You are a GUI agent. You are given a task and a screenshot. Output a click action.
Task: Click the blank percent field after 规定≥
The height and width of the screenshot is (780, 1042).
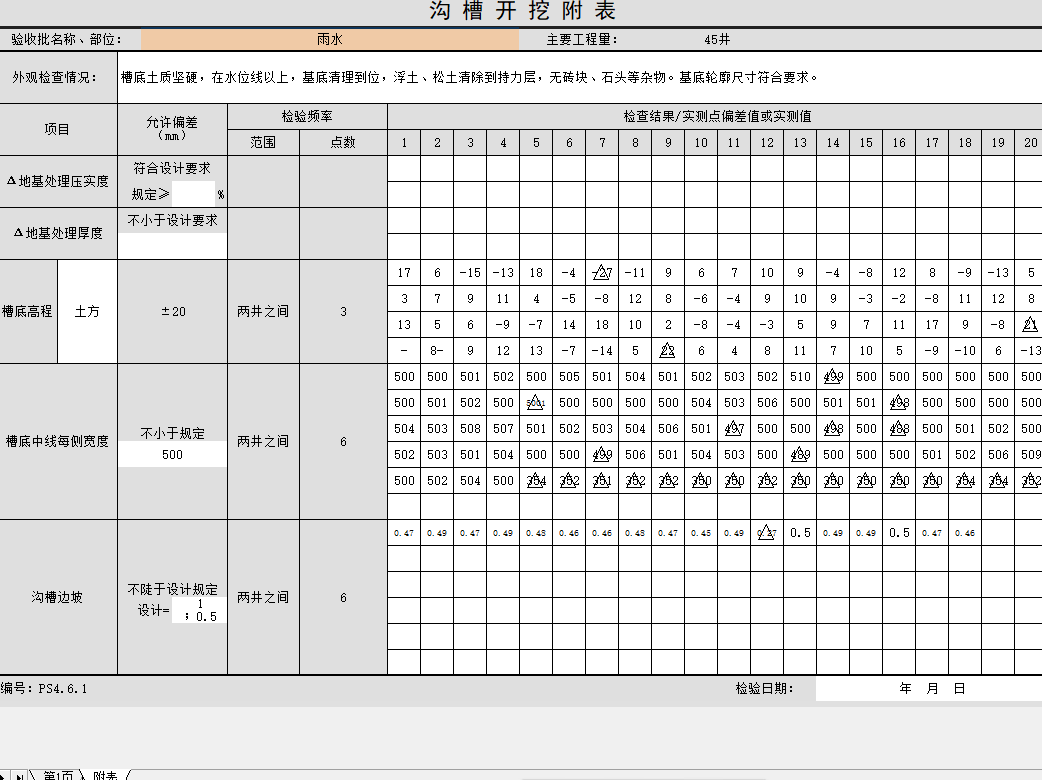(193, 195)
